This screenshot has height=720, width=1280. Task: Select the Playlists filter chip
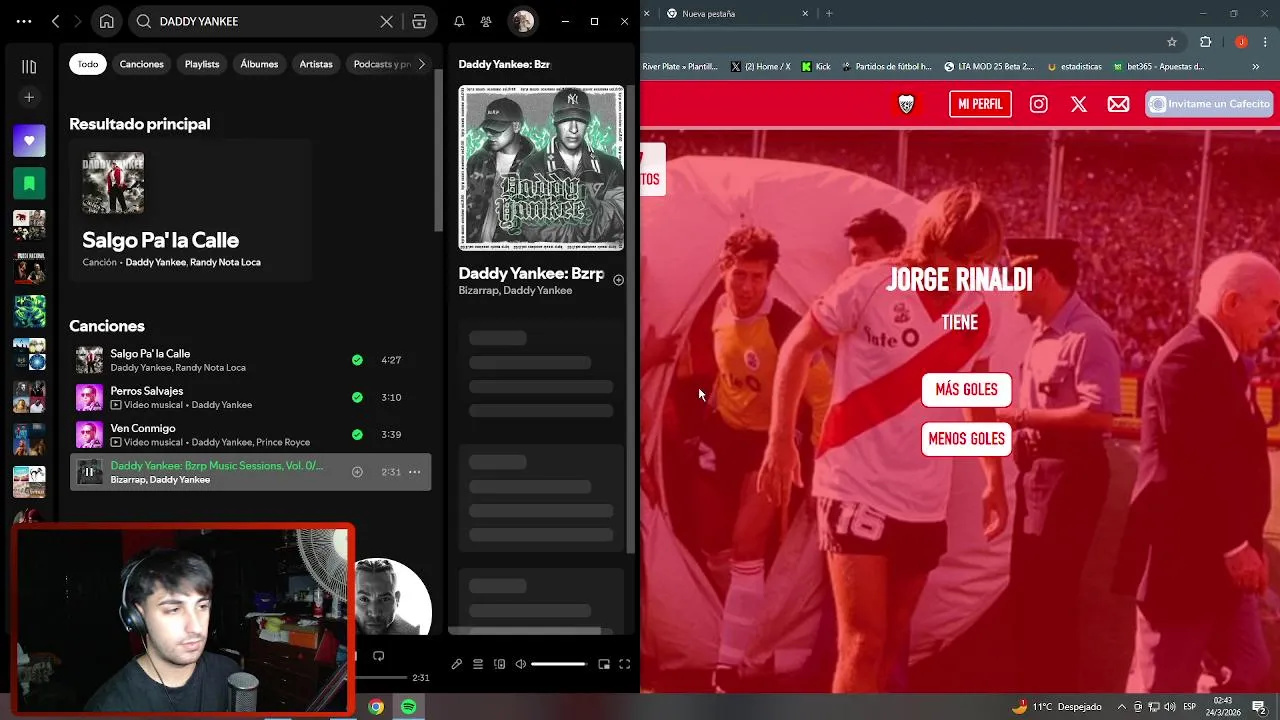point(202,64)
